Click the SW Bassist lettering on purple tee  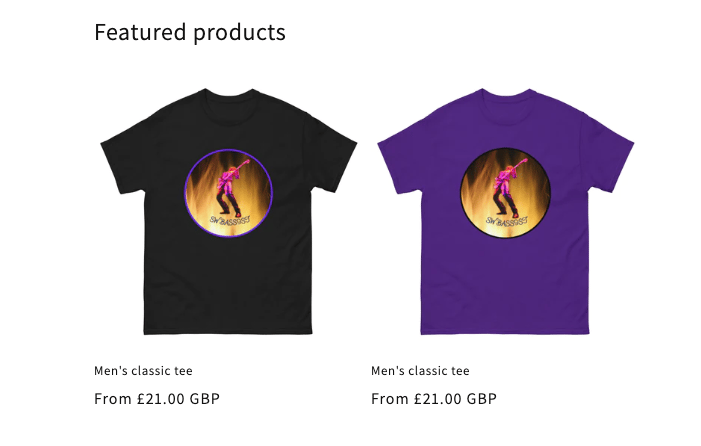pyautogui.click(x=507, y=221)
